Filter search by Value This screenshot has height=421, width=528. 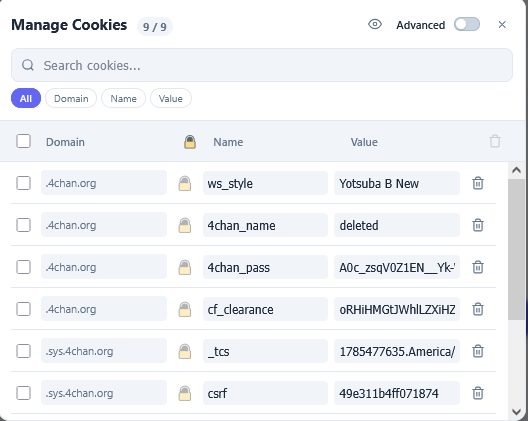coord(171,98)
